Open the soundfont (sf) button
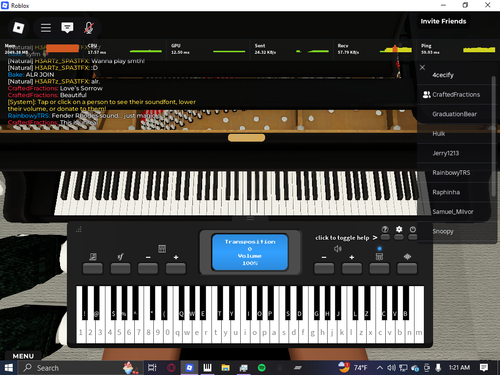 click(120, 268)
